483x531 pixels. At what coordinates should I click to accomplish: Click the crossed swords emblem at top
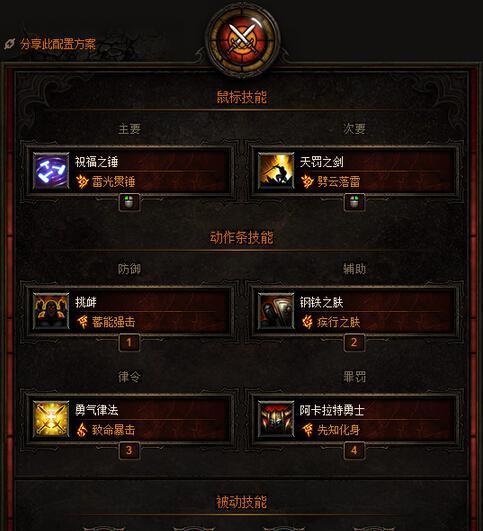pos(242,40)
